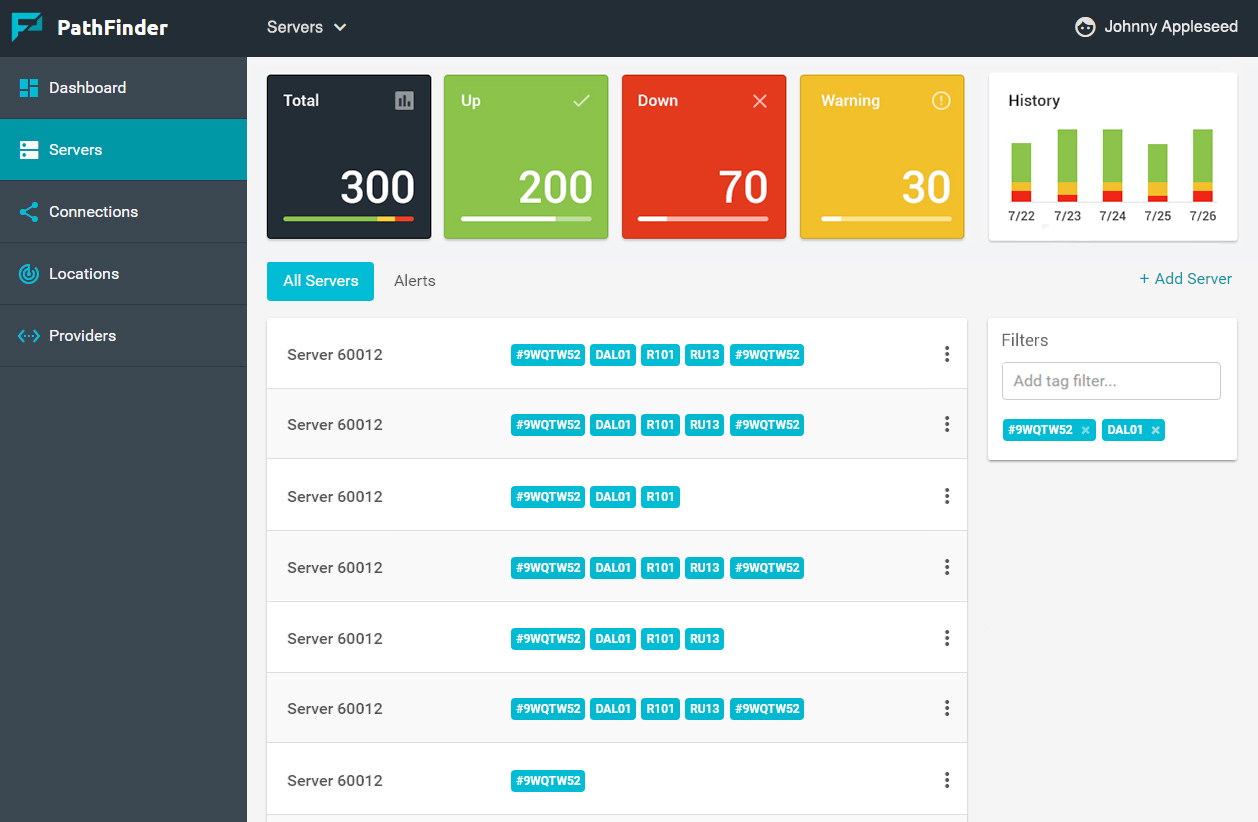This screenshot has height=822, width=1258.
Task: Remove the #9WQTW52 filter tag
Action: (x=1085, y=430)
